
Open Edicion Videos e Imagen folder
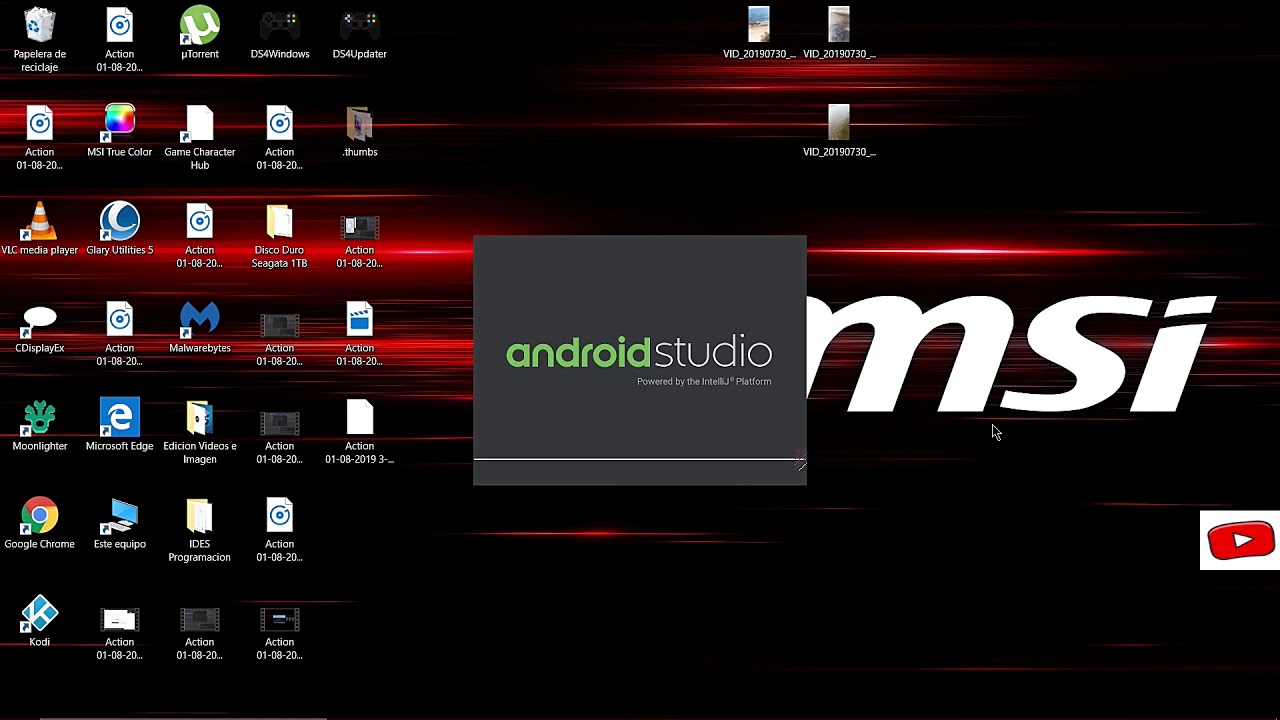[x=200, y=417]
